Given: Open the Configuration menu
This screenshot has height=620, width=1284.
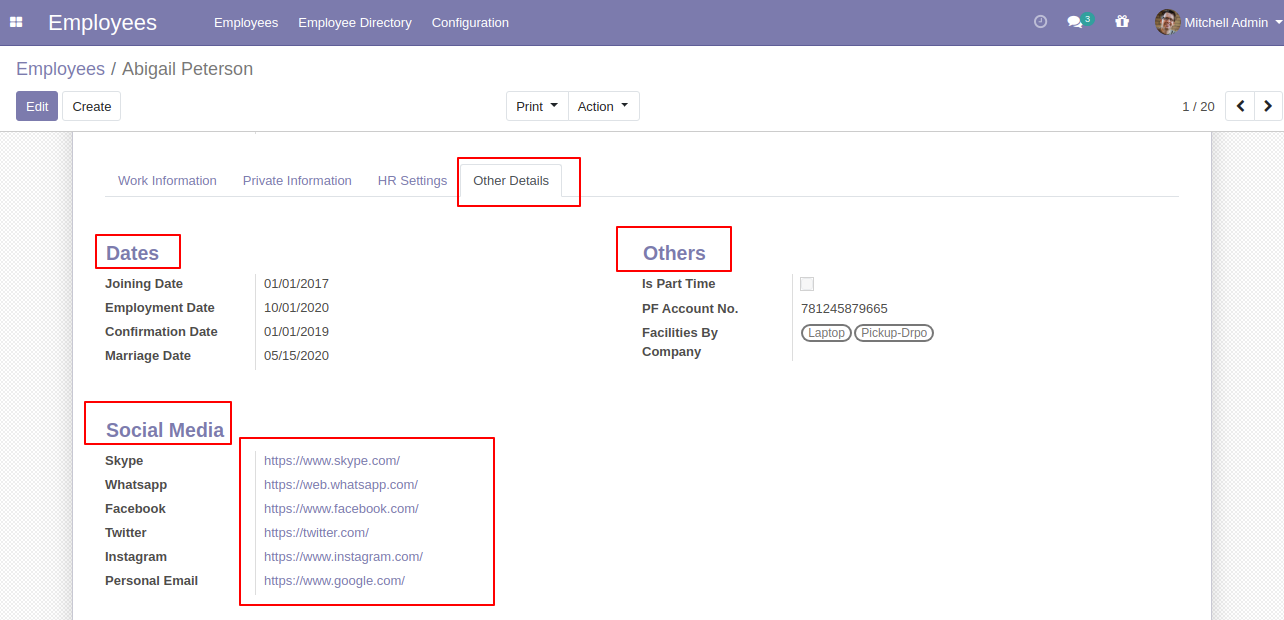Looking at the screenshot, I should coord(470,22).
